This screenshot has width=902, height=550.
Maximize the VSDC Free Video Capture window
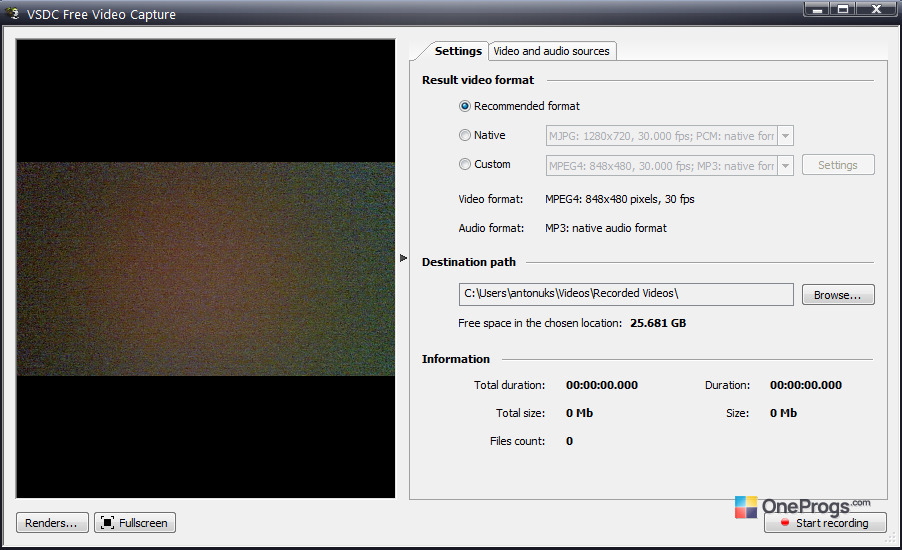843,9
